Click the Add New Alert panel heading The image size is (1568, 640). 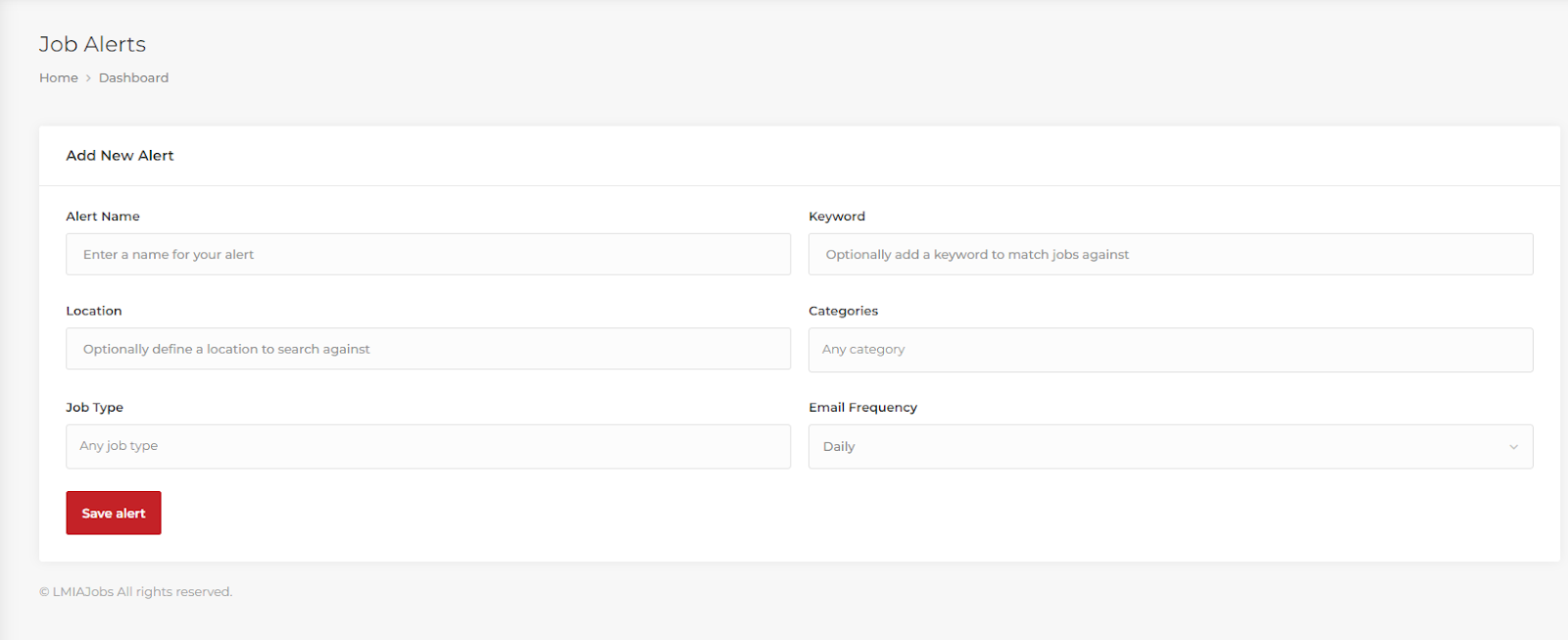(120, 156)
